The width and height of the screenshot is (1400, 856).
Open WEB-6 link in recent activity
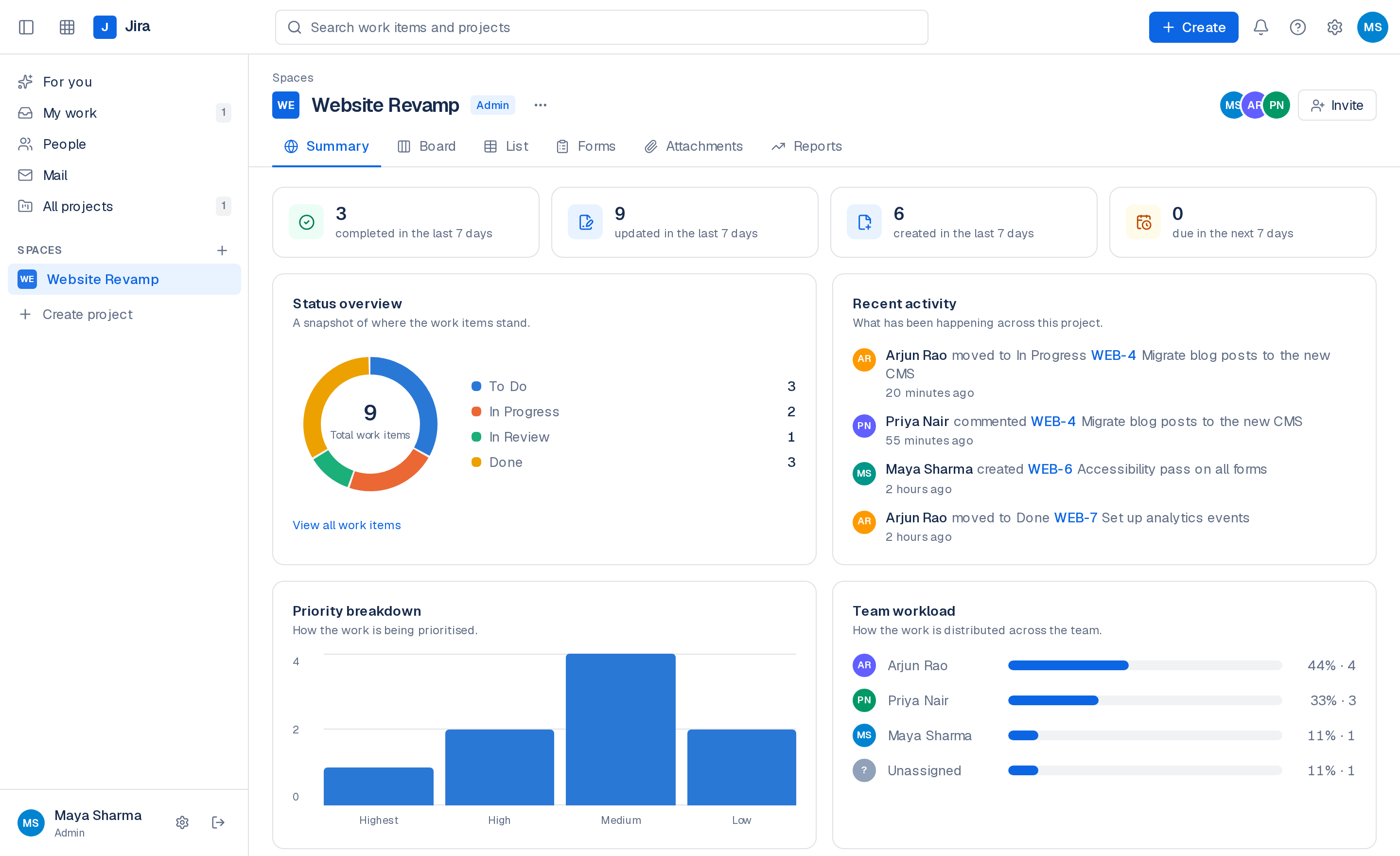click(1050, 469)
